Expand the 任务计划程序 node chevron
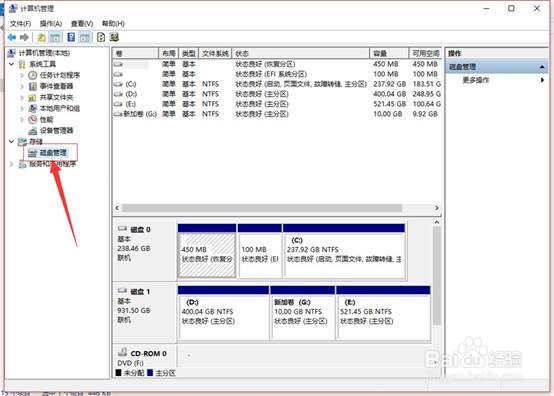Image resolution: width=554 pixels, height=396 pixels. pos(22,75)
